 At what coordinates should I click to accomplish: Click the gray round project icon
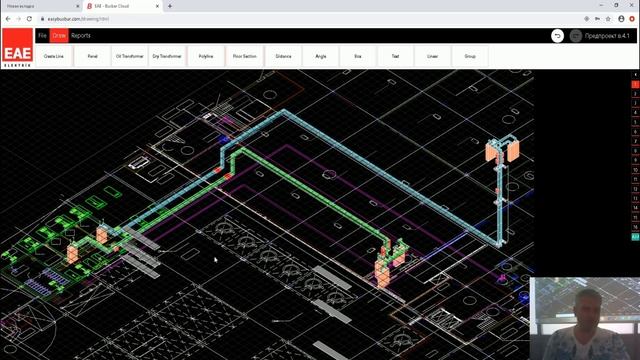coord(576,36)
